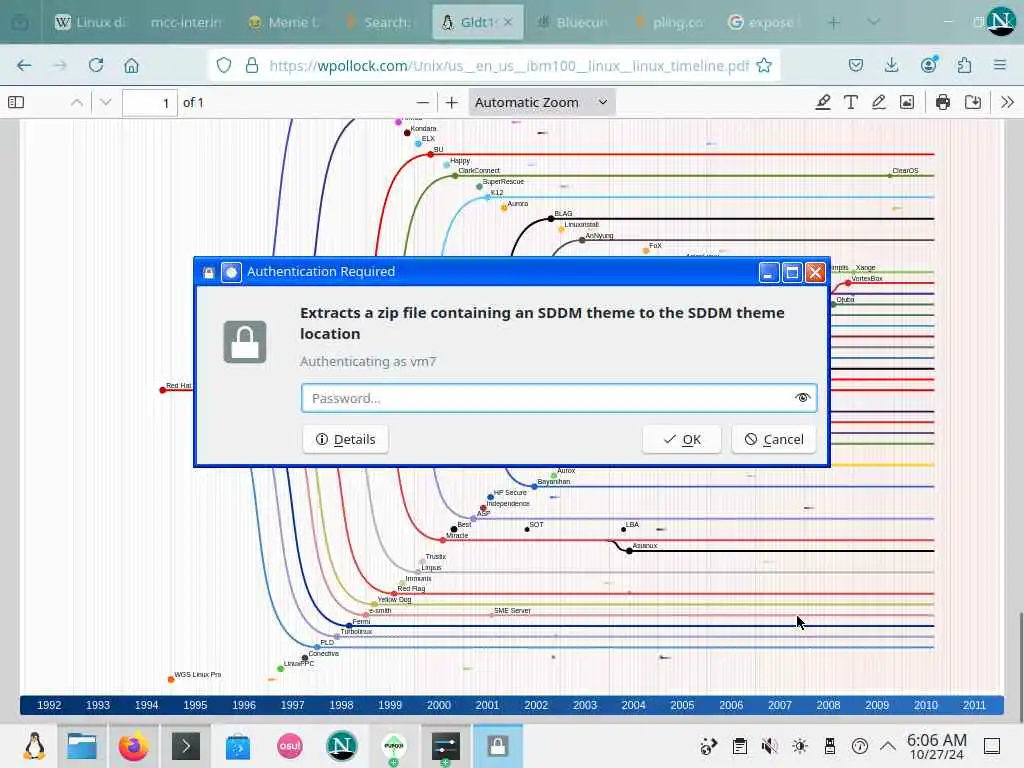The image size is (1024, 768).
Task: Go to the next PDF page
Action: (106, 103)
